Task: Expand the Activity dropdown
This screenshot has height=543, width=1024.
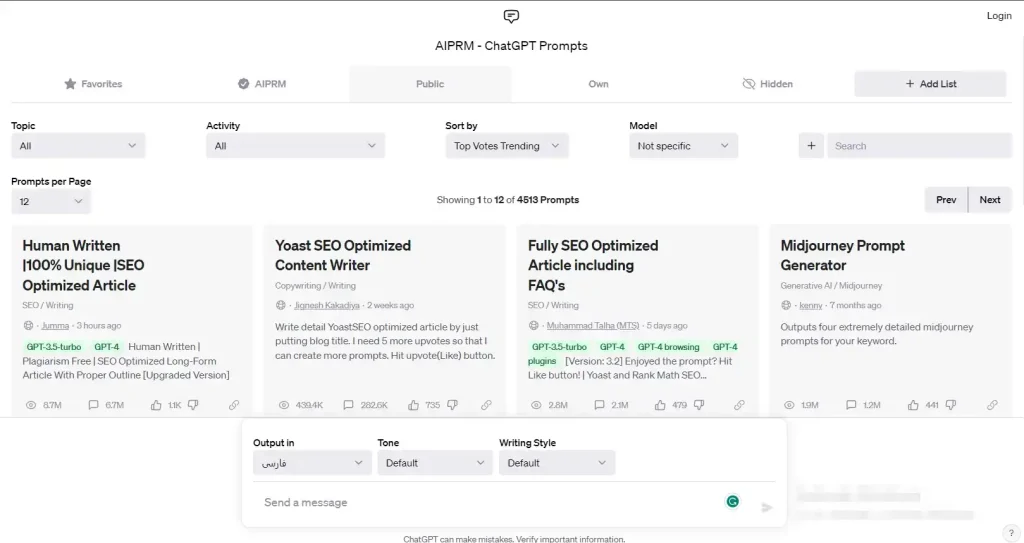Action: pyautogui.click(x=295, y=146)
